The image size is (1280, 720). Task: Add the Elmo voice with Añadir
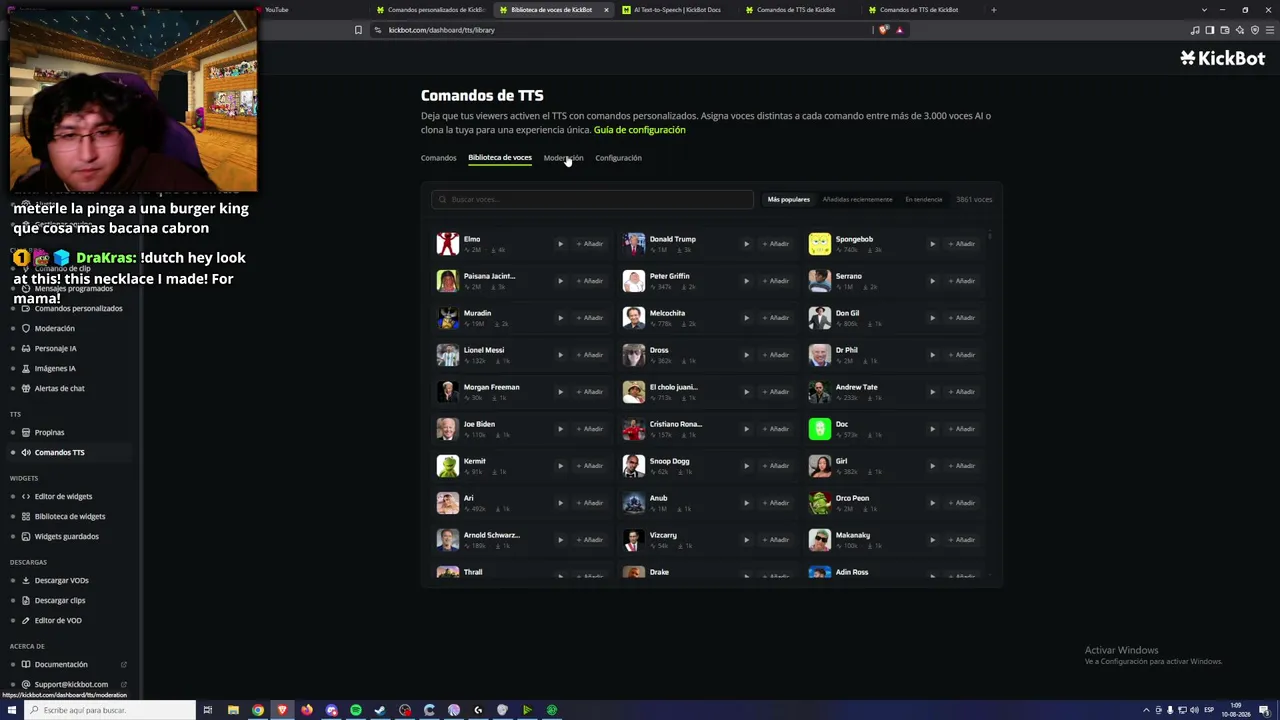coord(590,244)
